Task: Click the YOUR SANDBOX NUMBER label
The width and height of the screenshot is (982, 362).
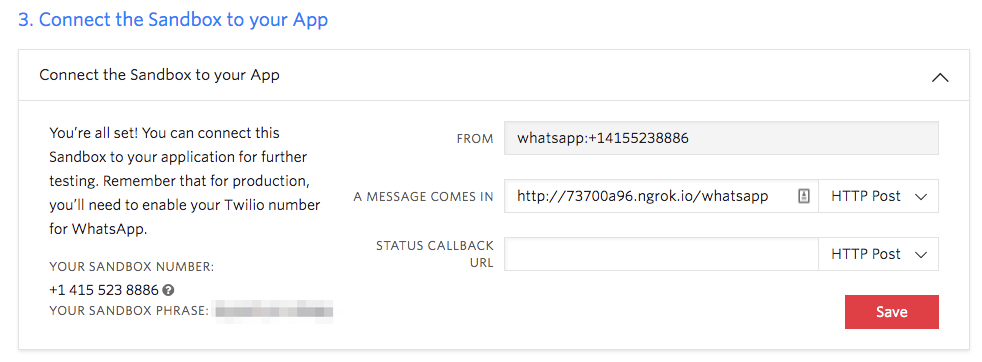Action: coord(132,267)
